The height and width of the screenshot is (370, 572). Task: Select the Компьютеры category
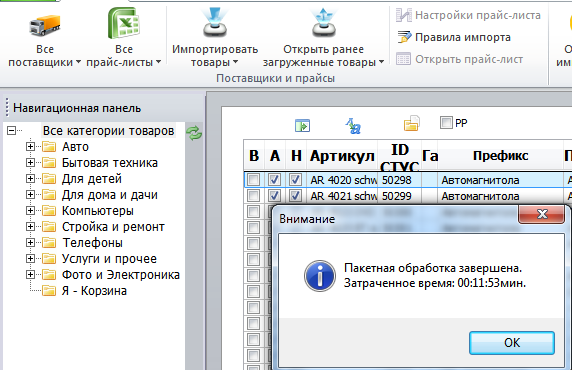tap(98, 211)
